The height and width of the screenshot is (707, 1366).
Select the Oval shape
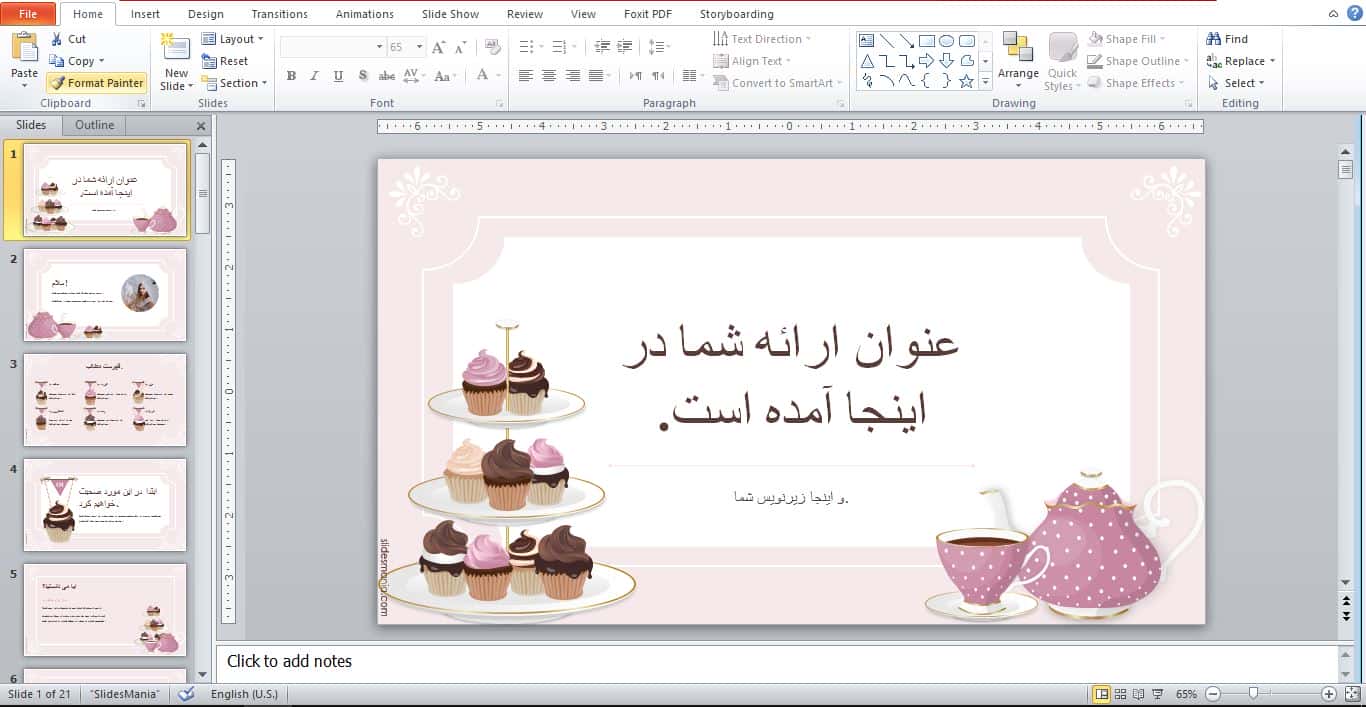(x=946, y=41)
